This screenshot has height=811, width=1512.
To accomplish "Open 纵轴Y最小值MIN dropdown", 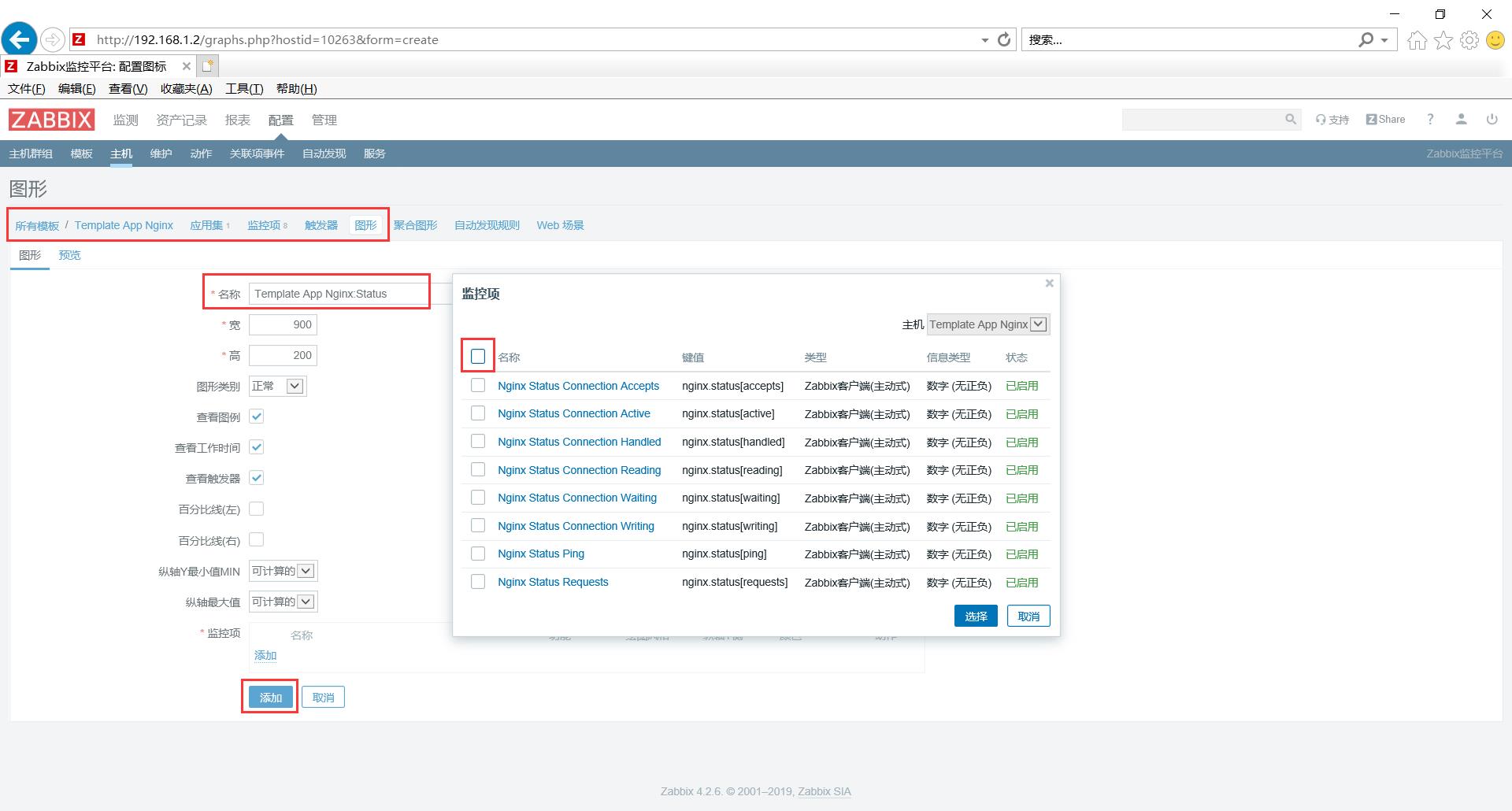I will point(283,571).
